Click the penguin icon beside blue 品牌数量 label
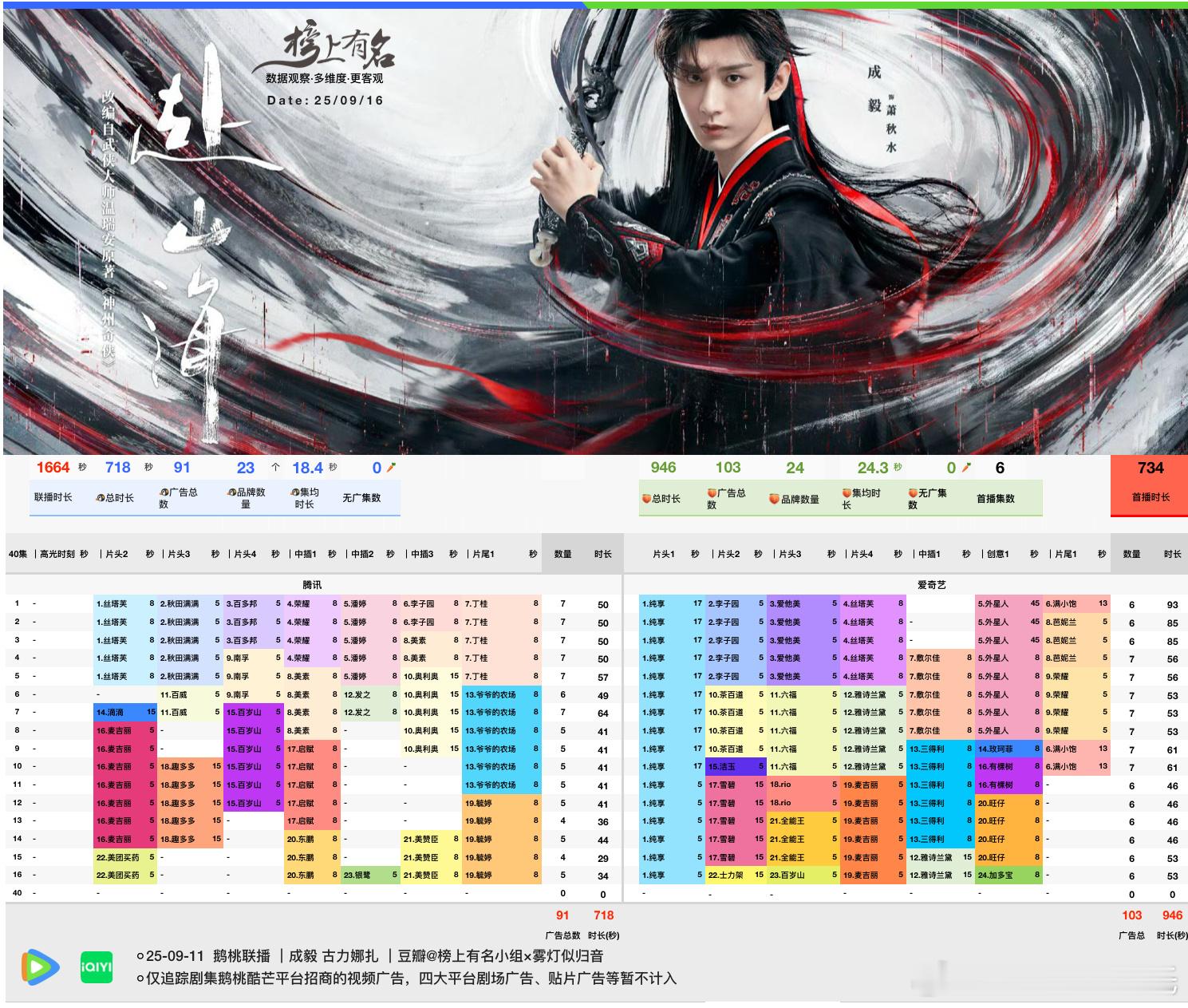This screenshot has height=1008, width=1188. pos(231,492)
